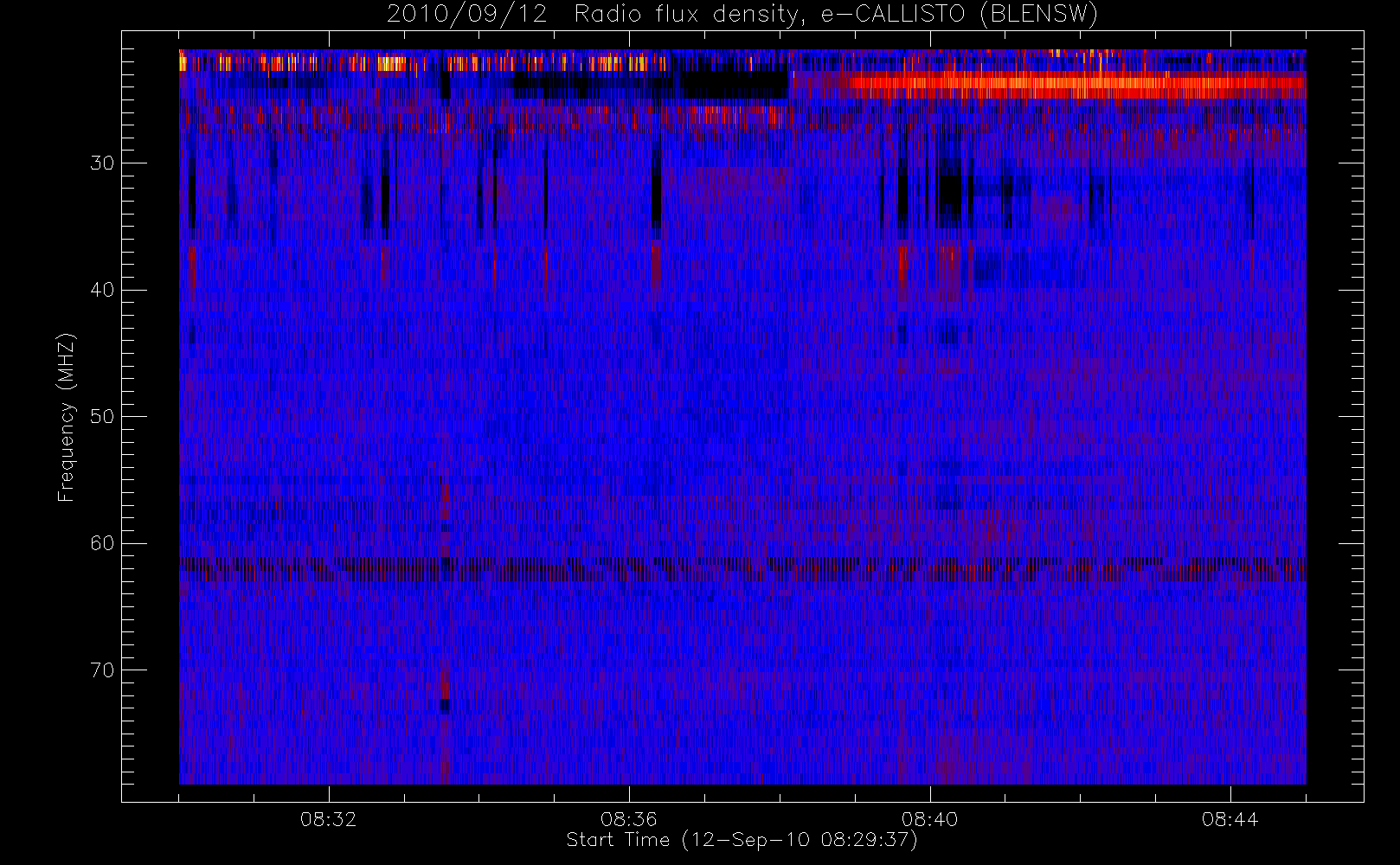Click the bright red-yellow emission band after 08:39

pos(1077,84)
